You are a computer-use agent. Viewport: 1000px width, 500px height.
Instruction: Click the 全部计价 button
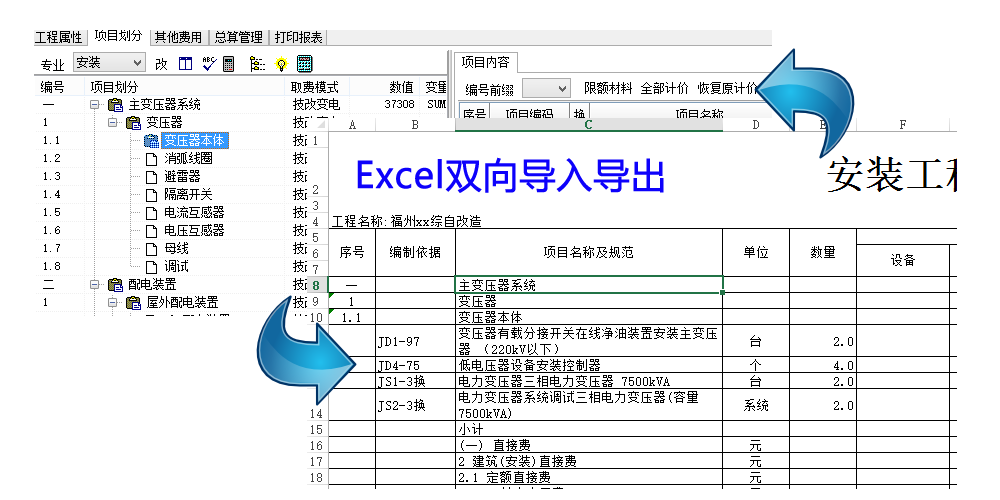point(665,89)
